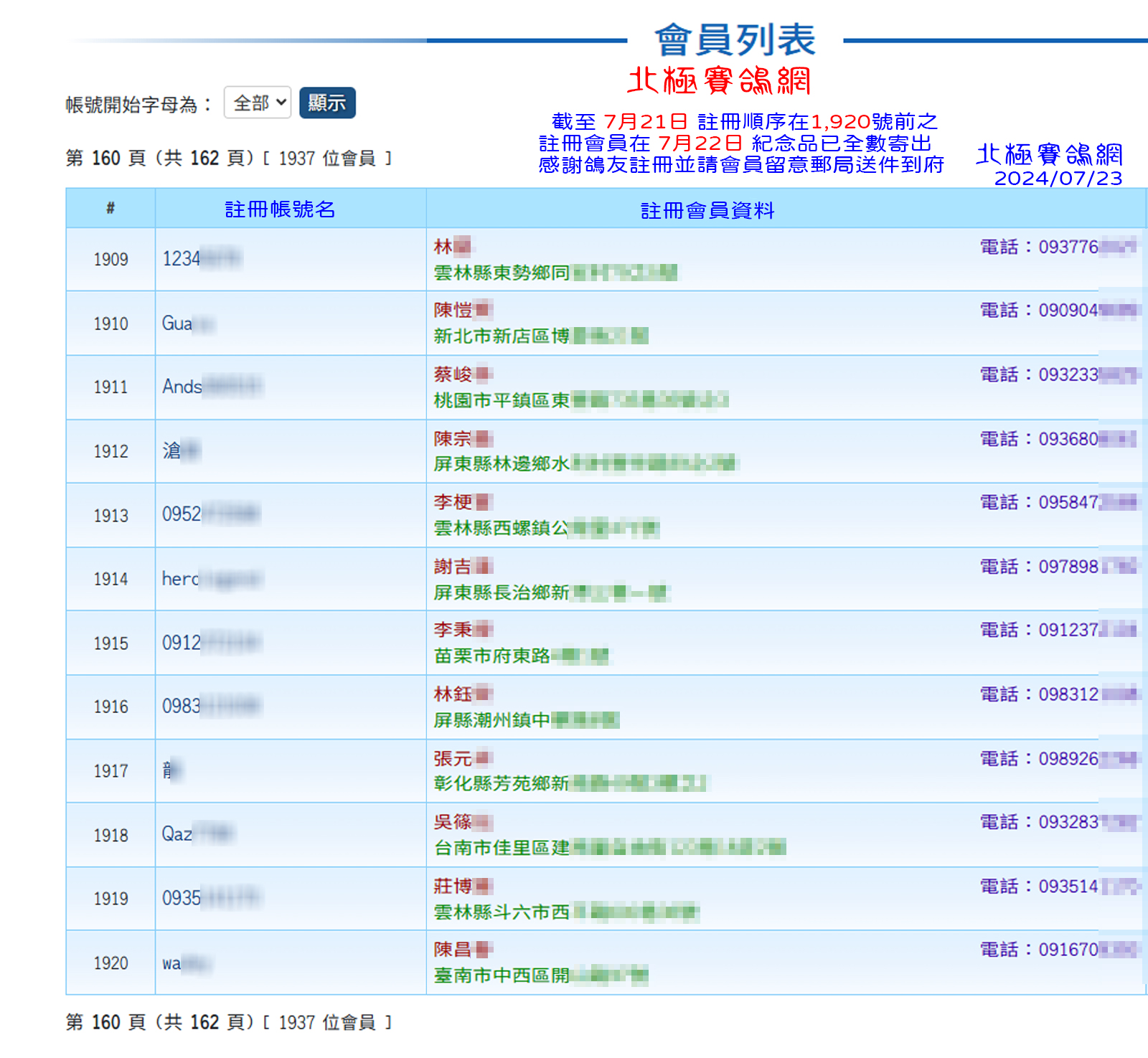Select row number 1917

110,771
